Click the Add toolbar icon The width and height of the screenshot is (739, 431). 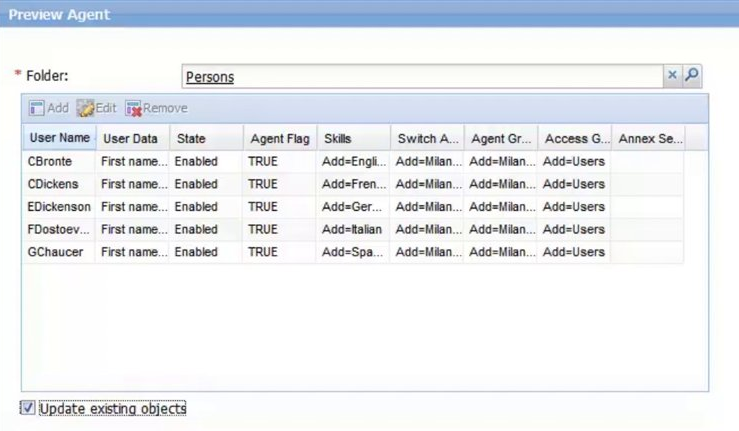(37, 108)
